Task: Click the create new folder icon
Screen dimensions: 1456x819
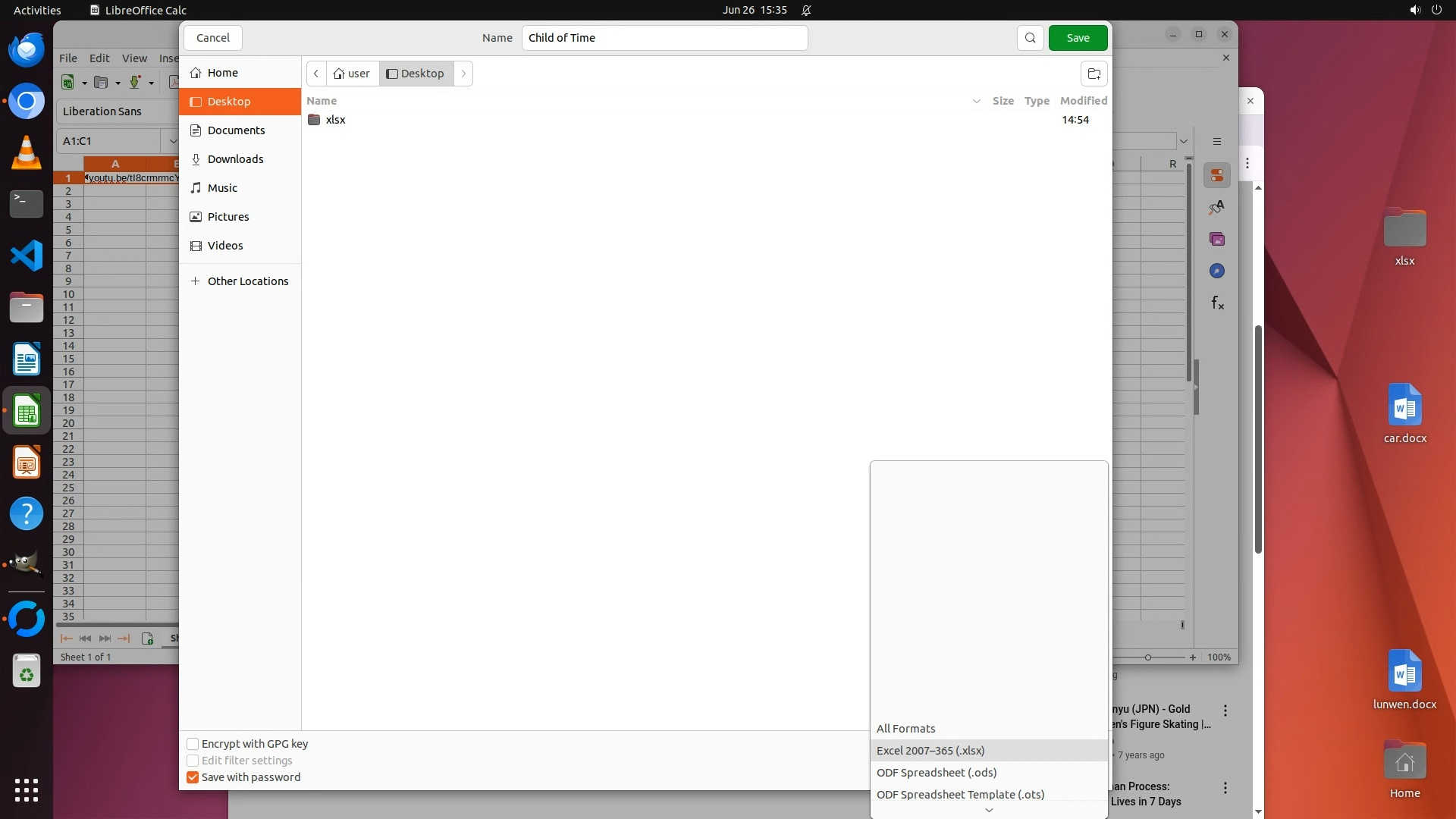Action: [x=1094, y=74]
